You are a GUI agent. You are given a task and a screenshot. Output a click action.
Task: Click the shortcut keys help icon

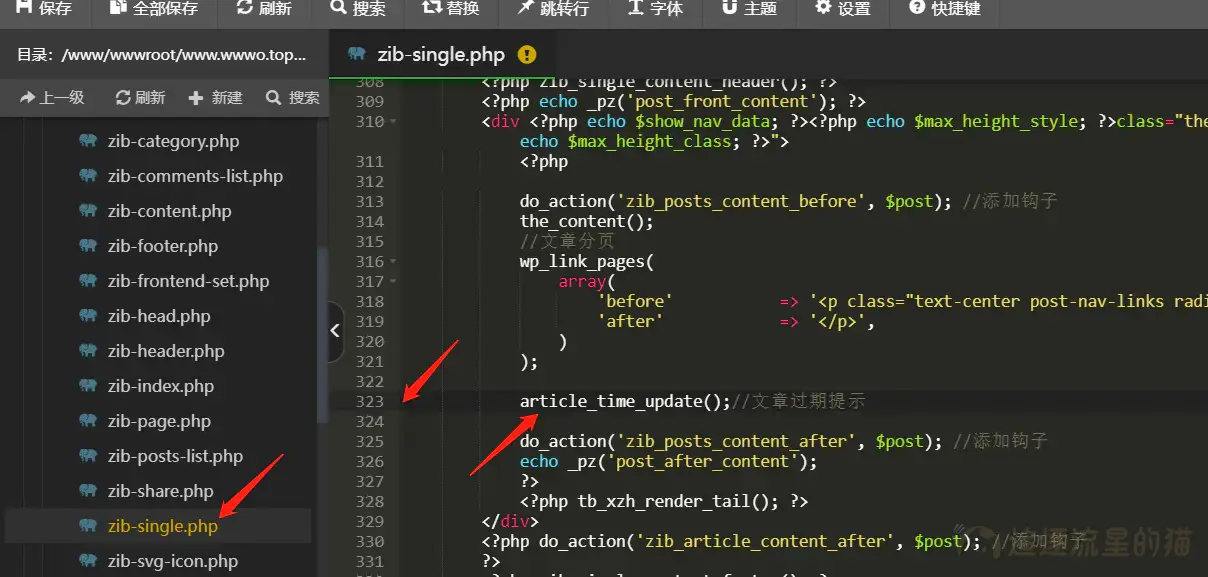tap(916, 8)
